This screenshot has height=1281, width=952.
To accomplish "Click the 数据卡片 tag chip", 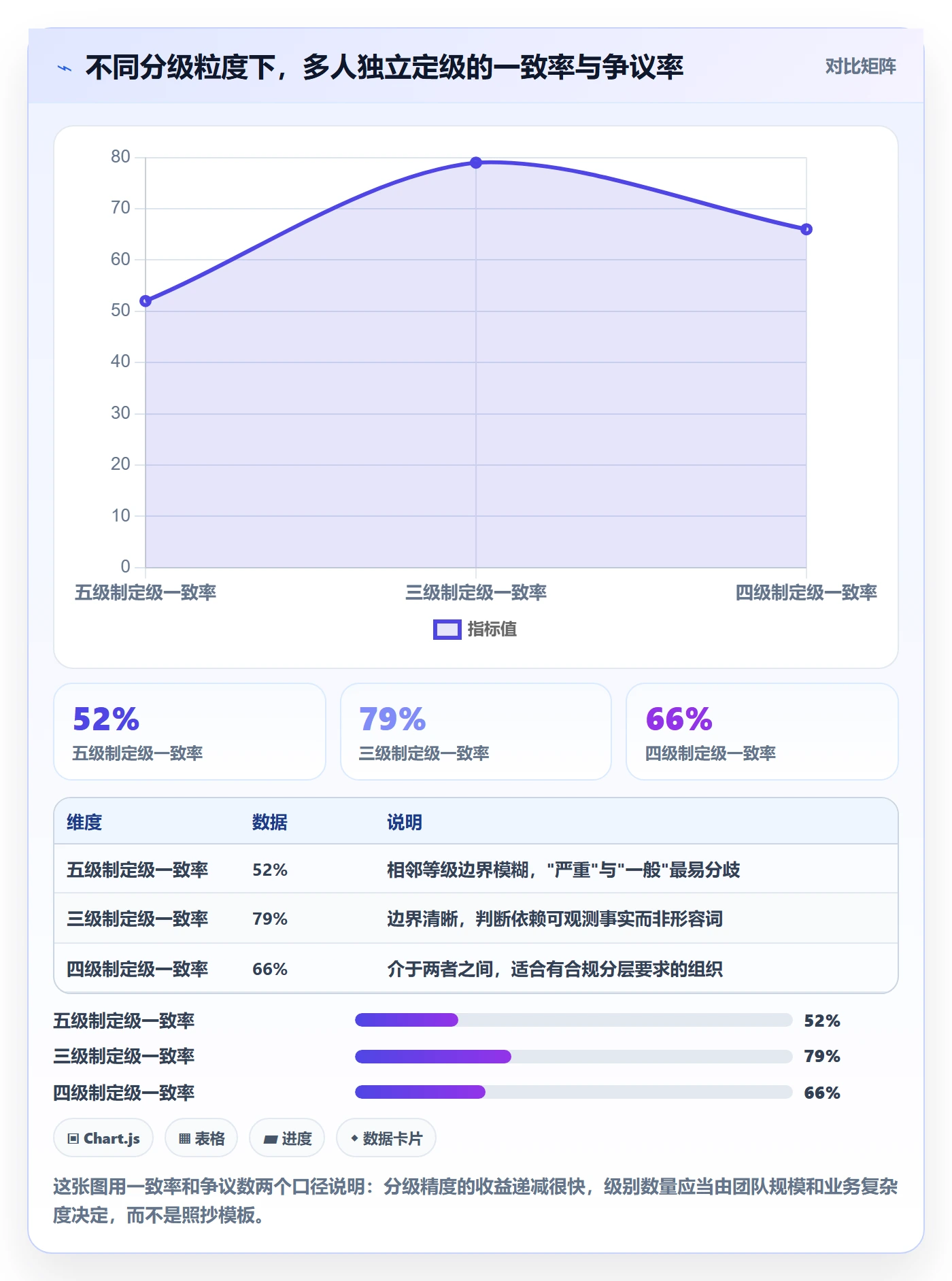I will pyautogui.click(x=386, y=1138).
